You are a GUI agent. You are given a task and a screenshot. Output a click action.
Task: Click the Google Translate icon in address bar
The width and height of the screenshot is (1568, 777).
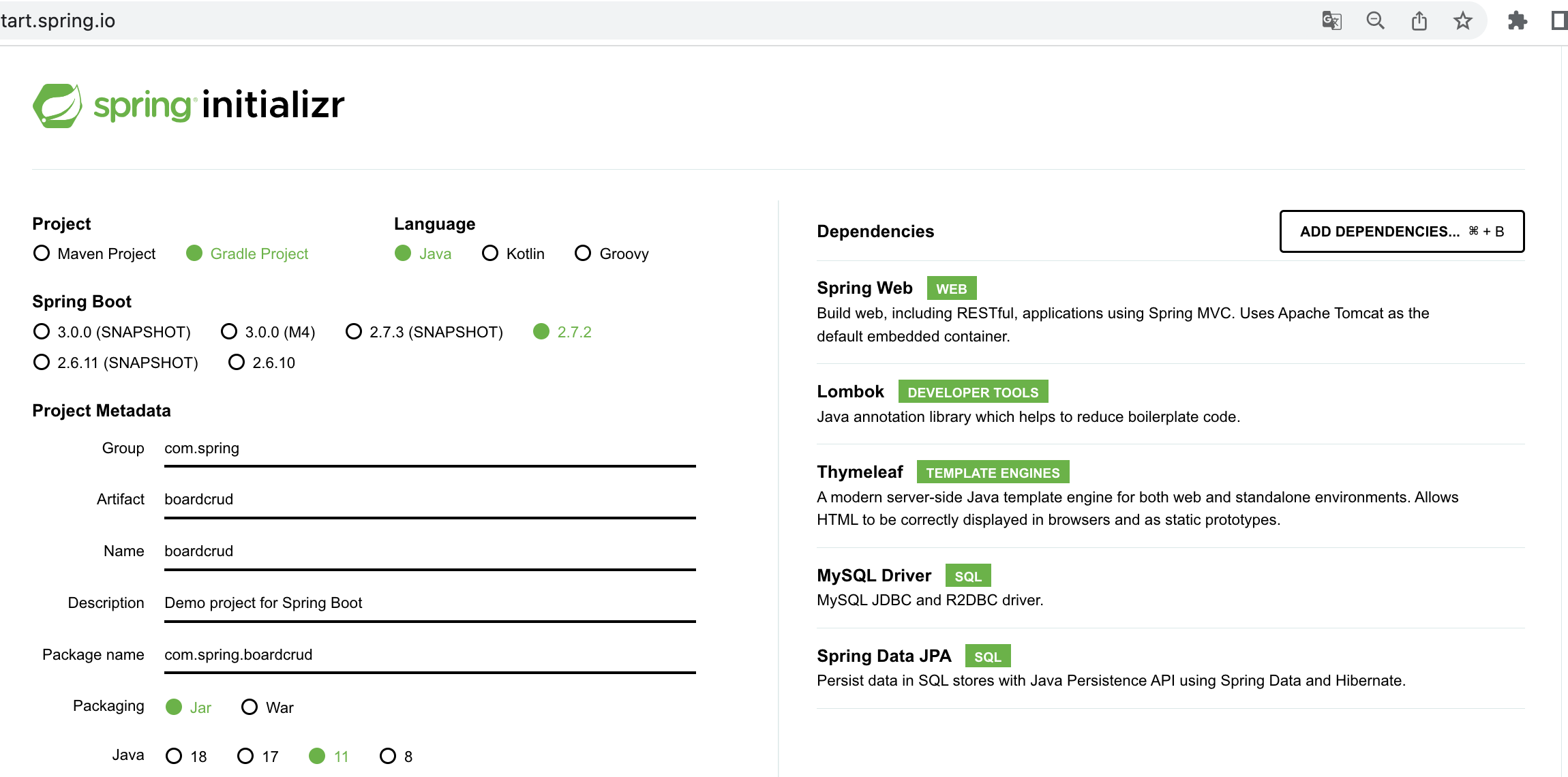point(1331,20)
